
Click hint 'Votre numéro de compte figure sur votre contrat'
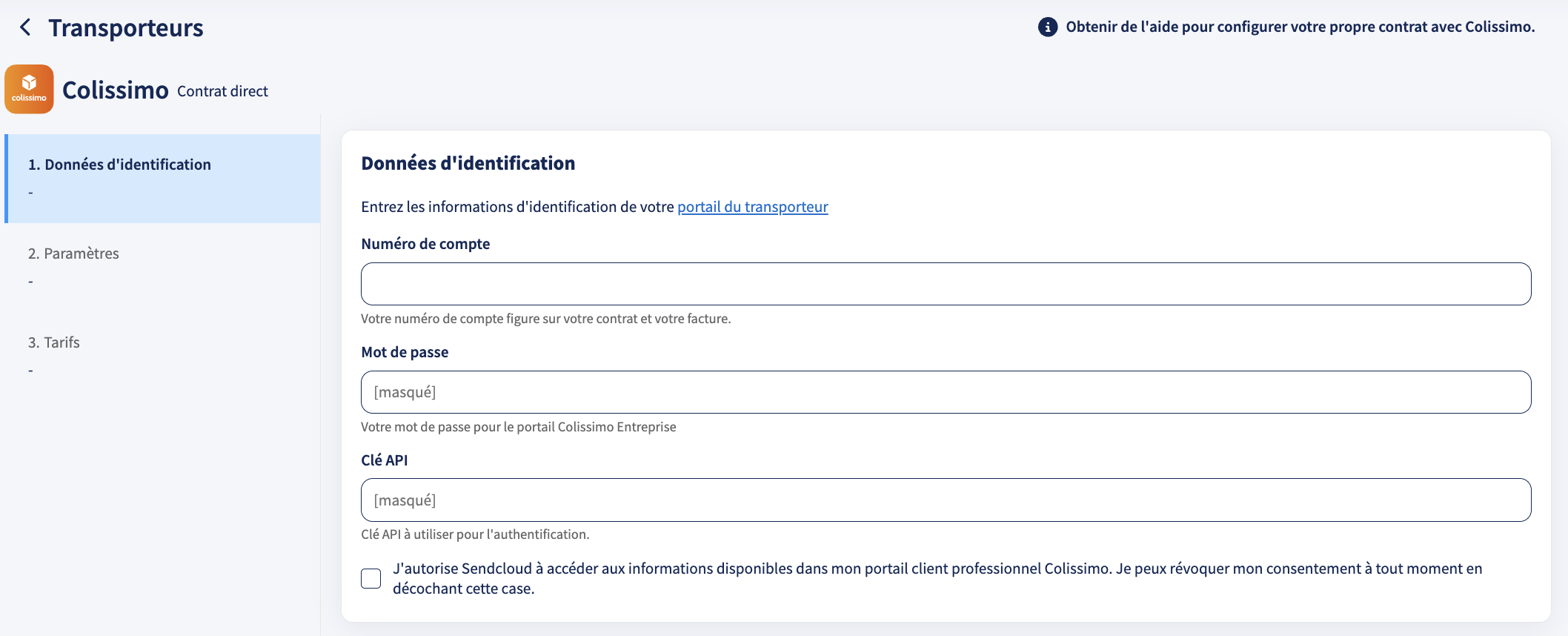[545, 319]
